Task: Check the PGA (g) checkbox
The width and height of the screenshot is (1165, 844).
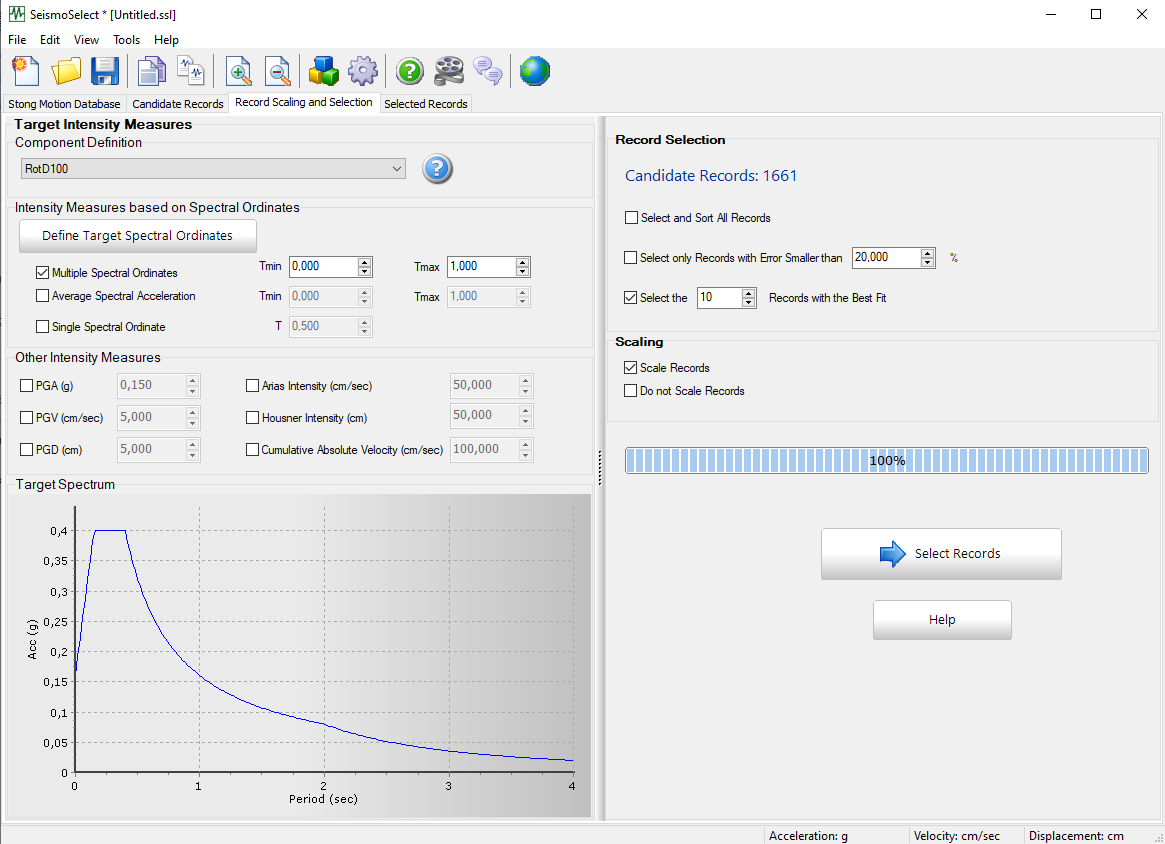Action: tap(27, 386)
